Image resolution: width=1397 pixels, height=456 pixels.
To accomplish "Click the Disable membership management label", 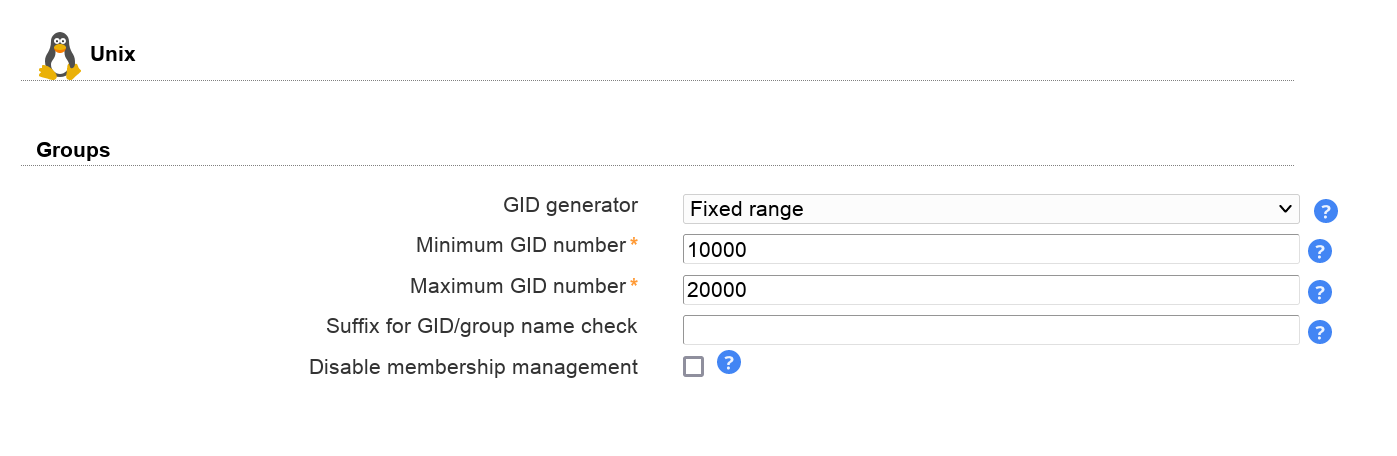I will (473, 367).
